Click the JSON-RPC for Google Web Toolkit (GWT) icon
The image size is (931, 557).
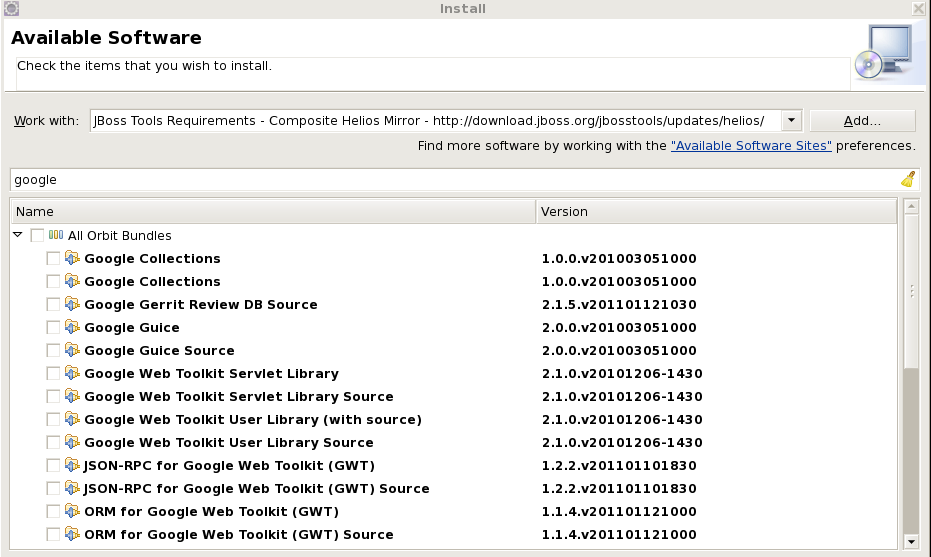click(72, 466)
